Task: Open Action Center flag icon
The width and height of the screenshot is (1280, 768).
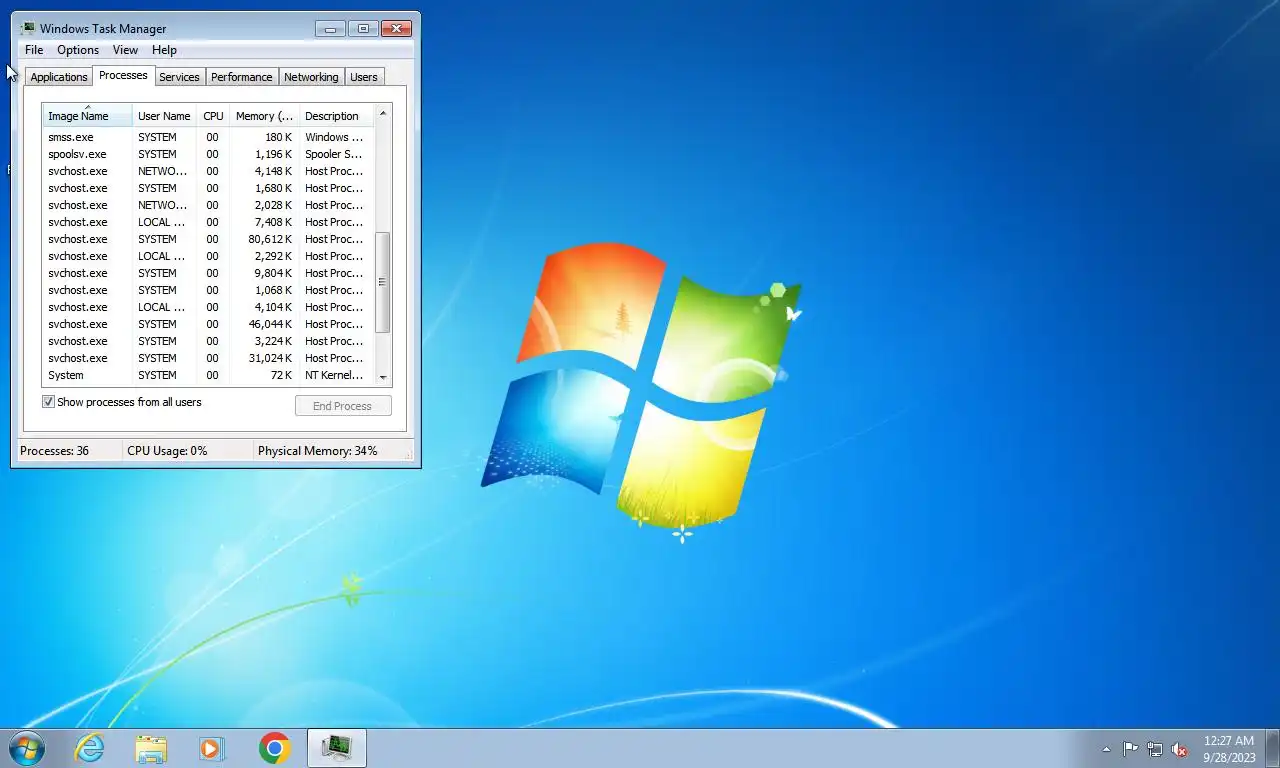Action: 1130,749
